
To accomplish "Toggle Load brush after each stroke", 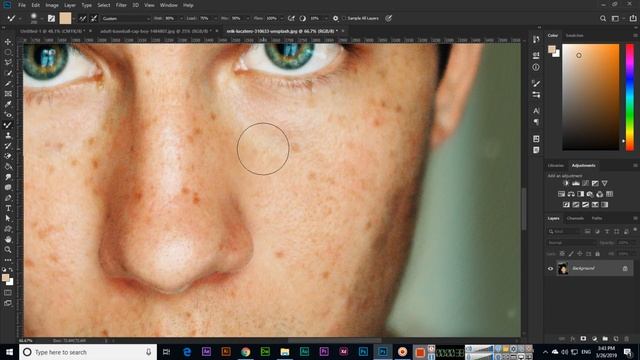I will coord(82,18).
